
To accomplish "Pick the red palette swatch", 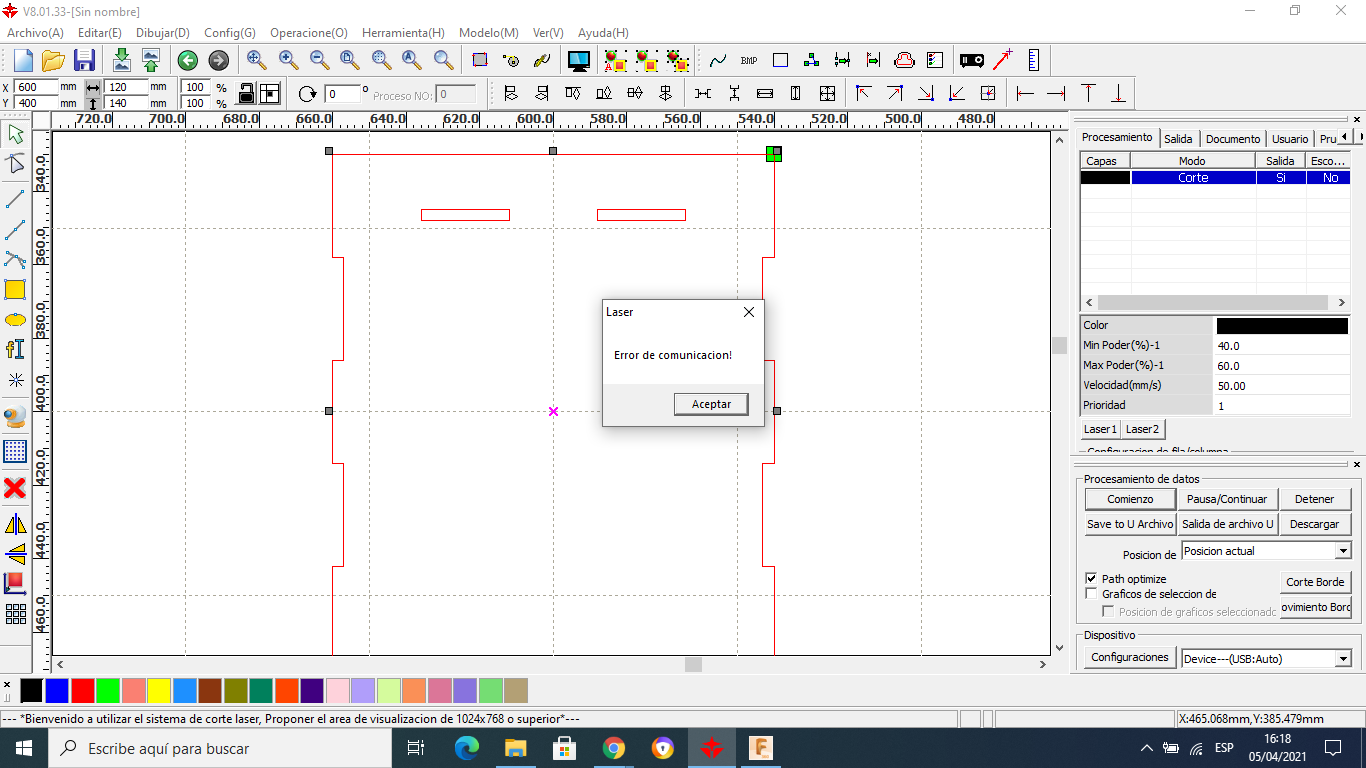I will 83,690.
